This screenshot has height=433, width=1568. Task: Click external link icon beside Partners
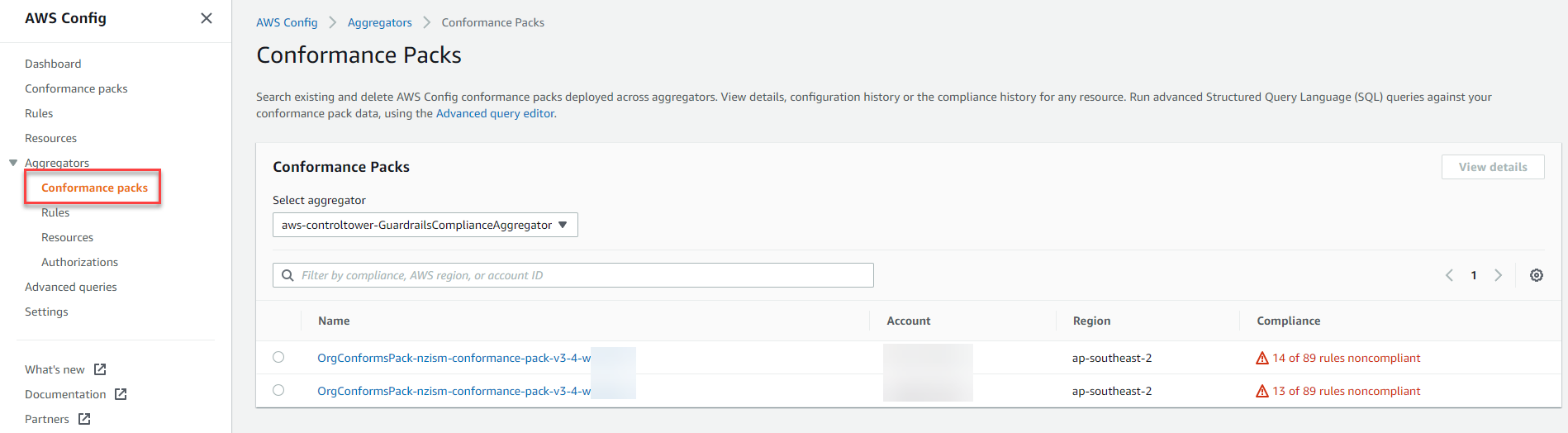84,419
